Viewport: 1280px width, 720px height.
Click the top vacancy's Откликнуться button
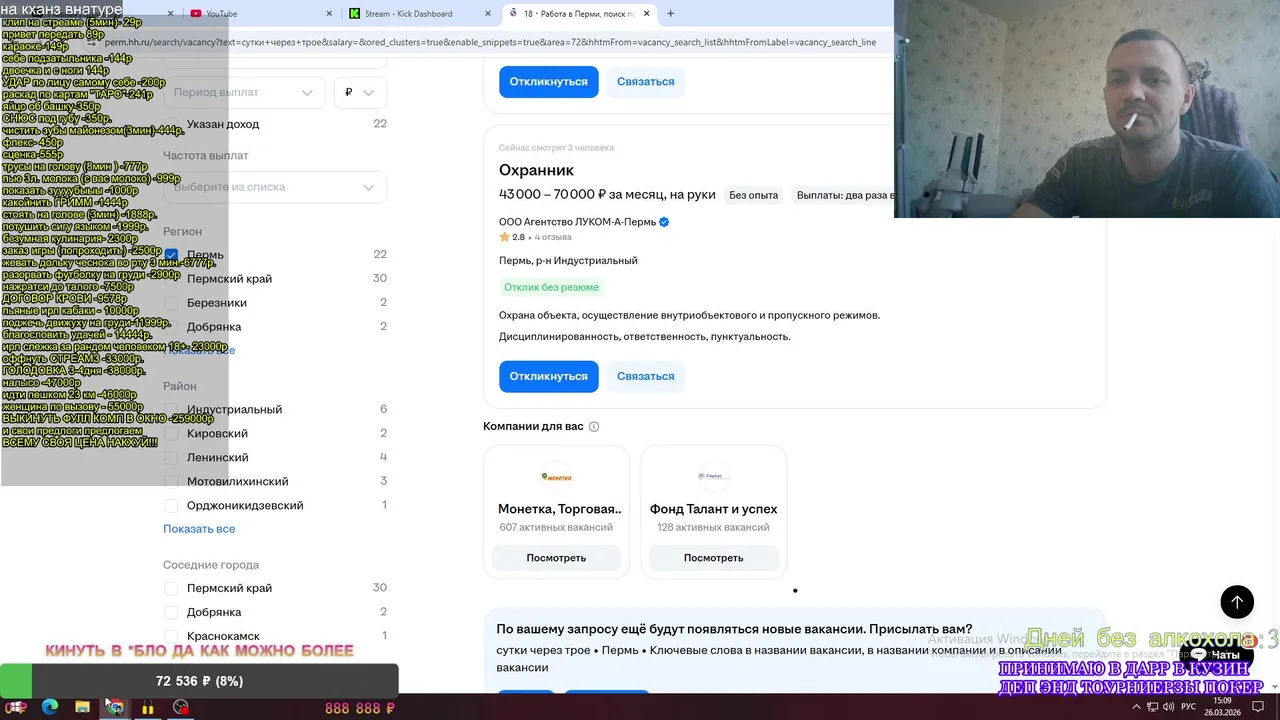click(x=549, y=82)
